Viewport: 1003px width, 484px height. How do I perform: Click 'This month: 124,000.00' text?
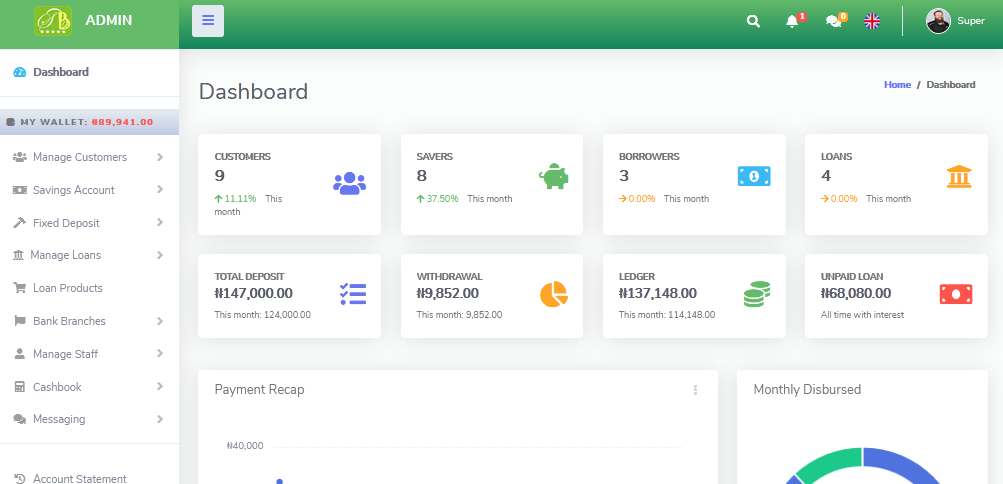tap(262, 315)
